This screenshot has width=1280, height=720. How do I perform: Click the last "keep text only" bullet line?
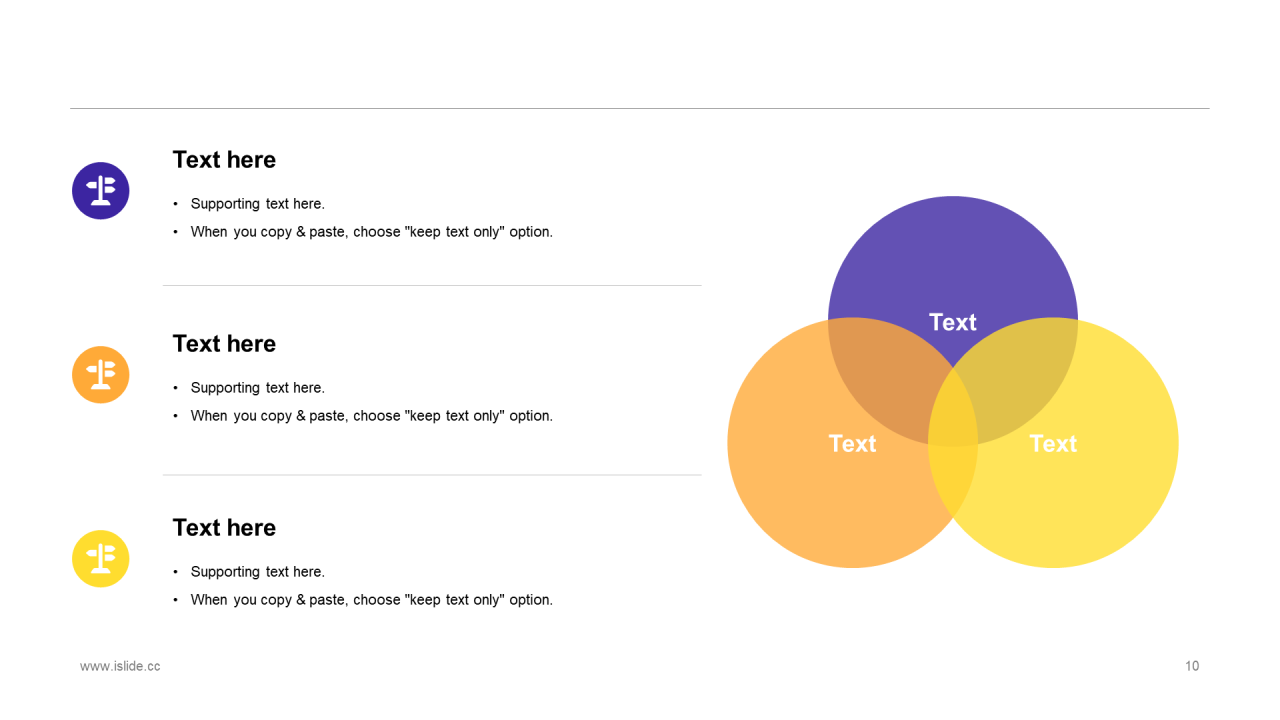click(x=372, y=600)
